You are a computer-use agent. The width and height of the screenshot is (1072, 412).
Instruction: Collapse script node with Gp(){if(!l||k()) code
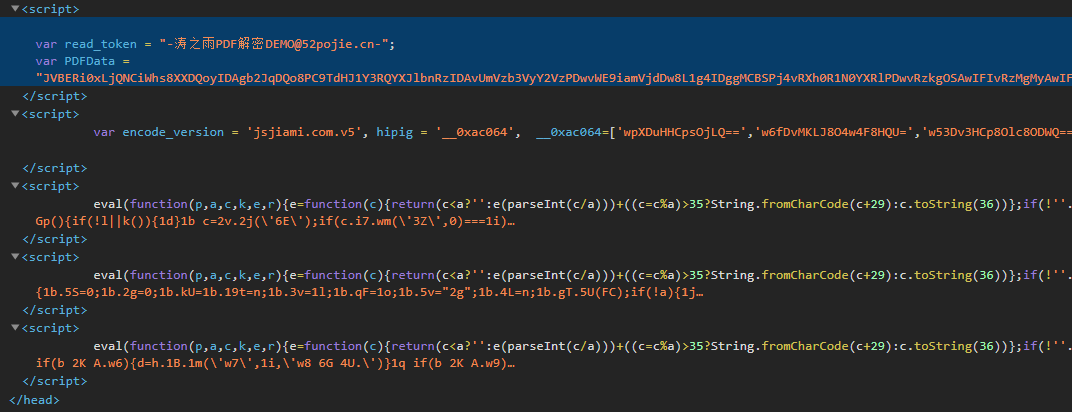(x=16, y=186)
